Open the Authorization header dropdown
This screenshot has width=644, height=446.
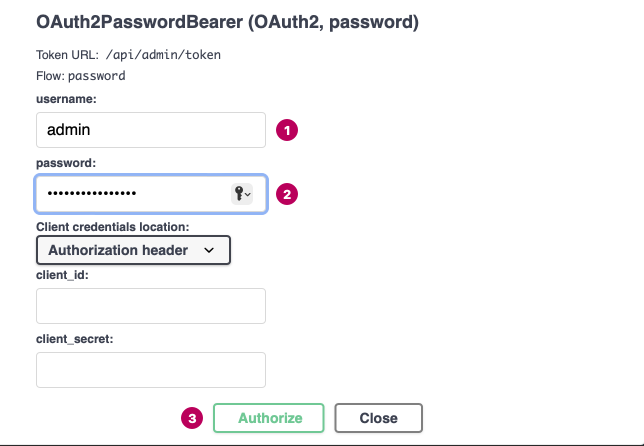pyautogui.click(x=133, y=250)
